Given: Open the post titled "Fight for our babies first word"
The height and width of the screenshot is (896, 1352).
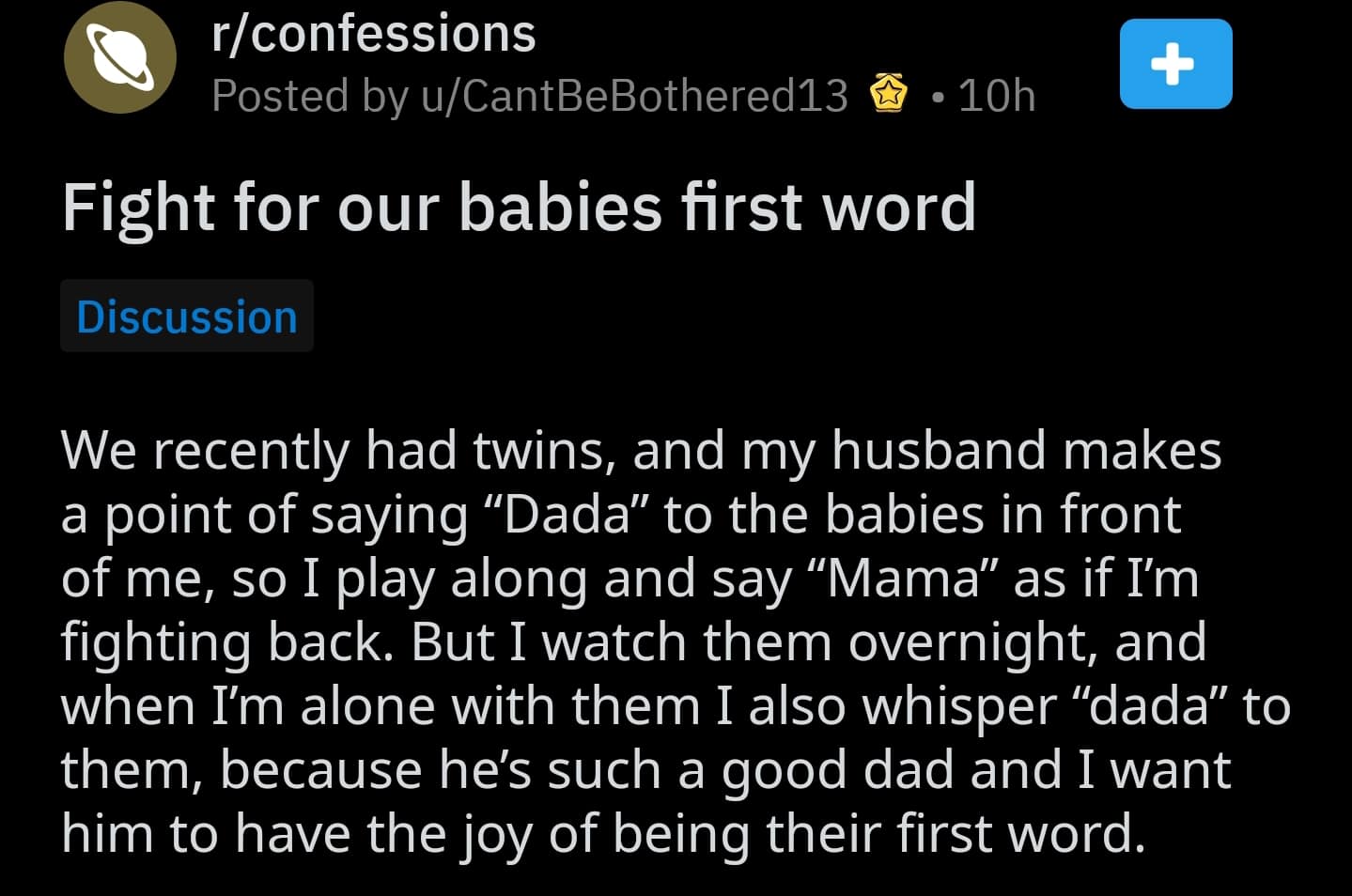Looking at the screenshot, I should tap(519, 208).
